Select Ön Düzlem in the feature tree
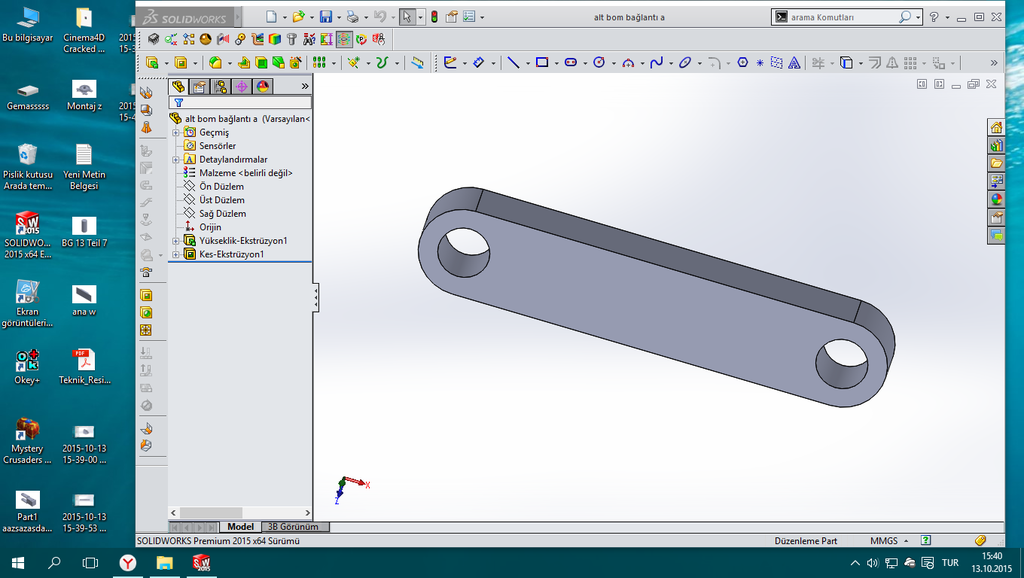1024x578 pixels. click(221, 187)
